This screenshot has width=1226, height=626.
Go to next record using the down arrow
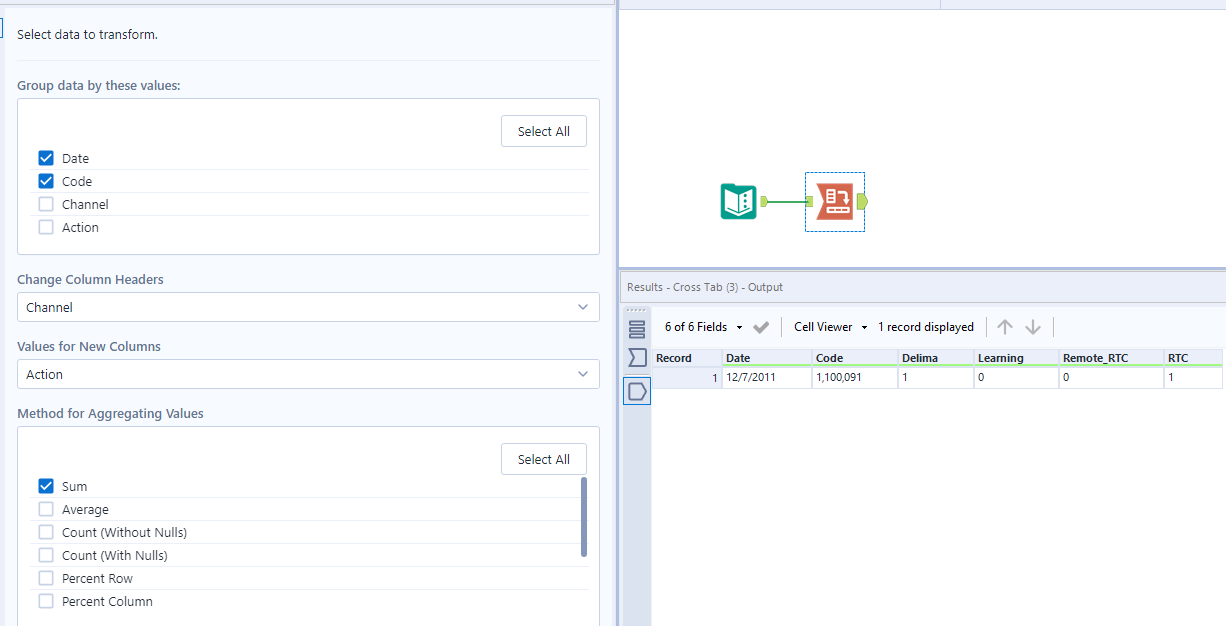coord(1033,326)
